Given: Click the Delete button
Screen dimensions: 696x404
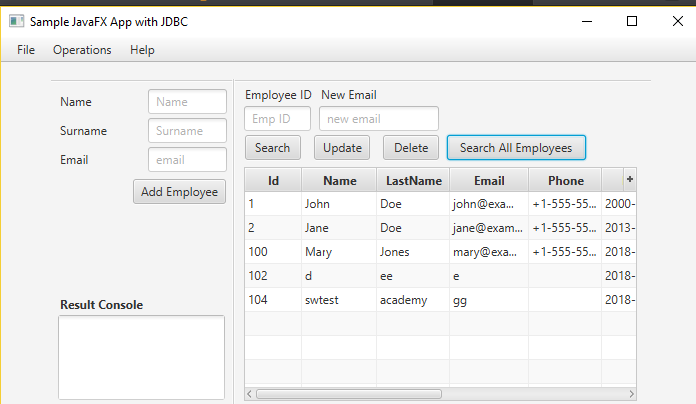Looking at the screenshot, I should pyautogui.click(x=411, y=147).
